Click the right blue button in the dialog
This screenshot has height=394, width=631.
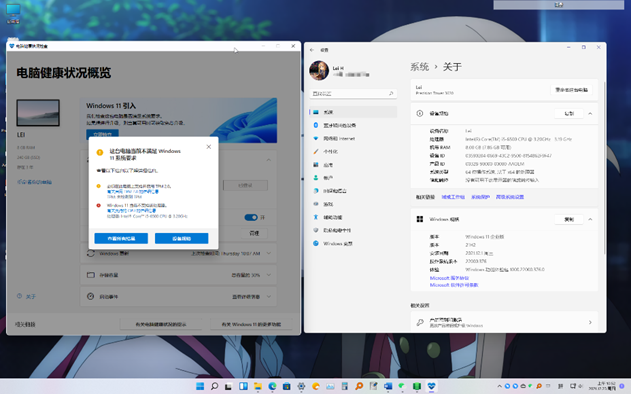click(x=181, y=238)
